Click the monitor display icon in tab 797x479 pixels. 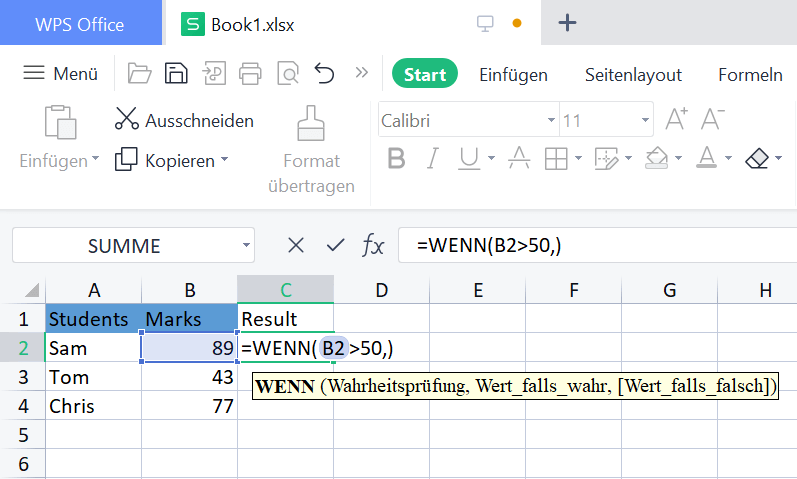click(x=485, y=23)
